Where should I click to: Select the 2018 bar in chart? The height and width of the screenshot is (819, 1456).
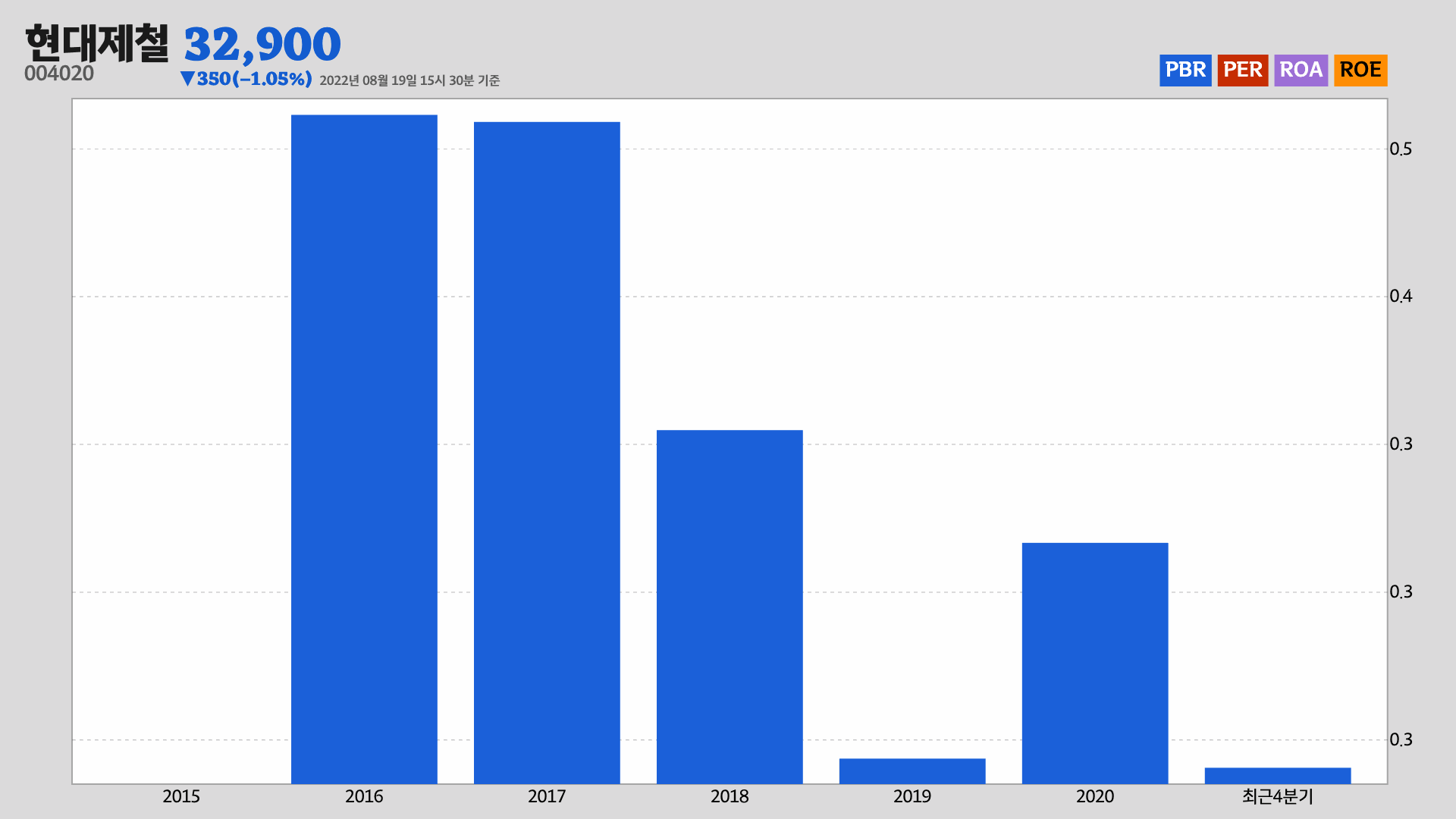[730, 607]
